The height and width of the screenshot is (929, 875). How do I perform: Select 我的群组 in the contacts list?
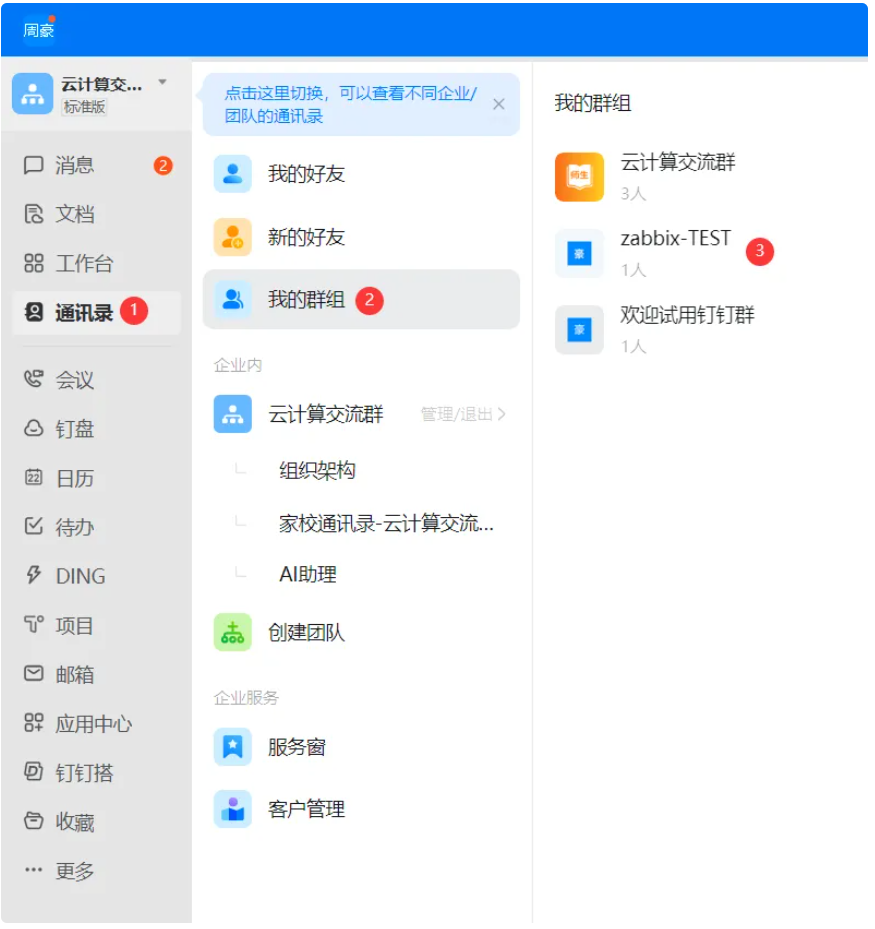(306, 299)
